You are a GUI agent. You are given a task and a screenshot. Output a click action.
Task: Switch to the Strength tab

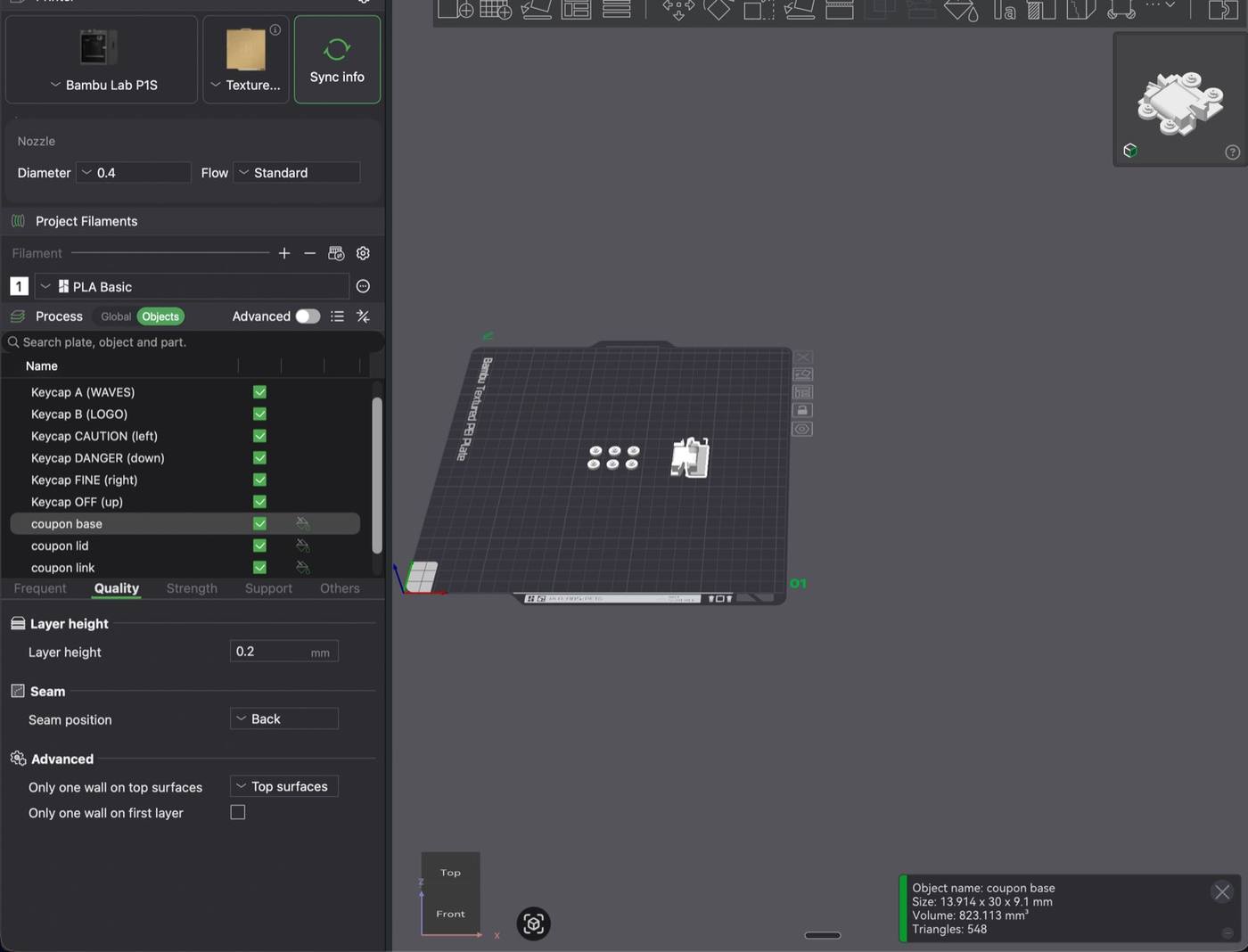(x=192, y=588)
